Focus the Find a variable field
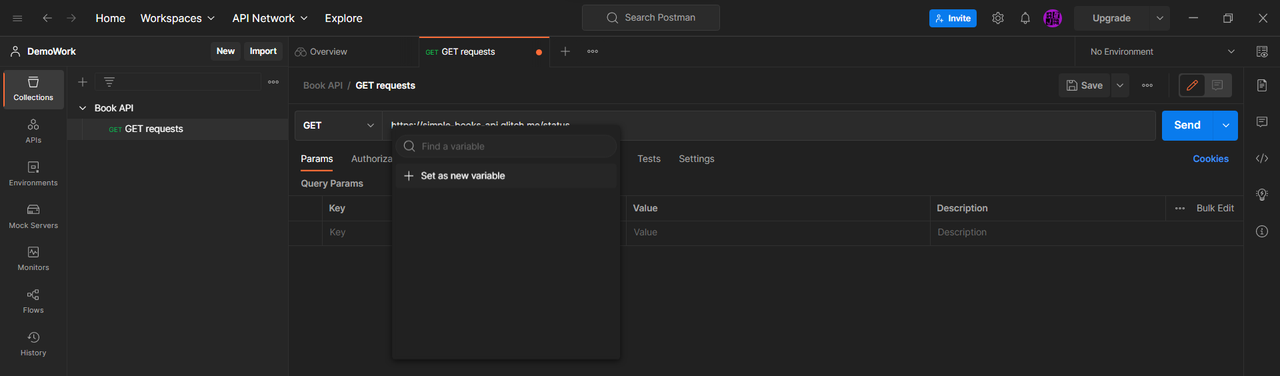1280x376 pixels. point(506,146)
